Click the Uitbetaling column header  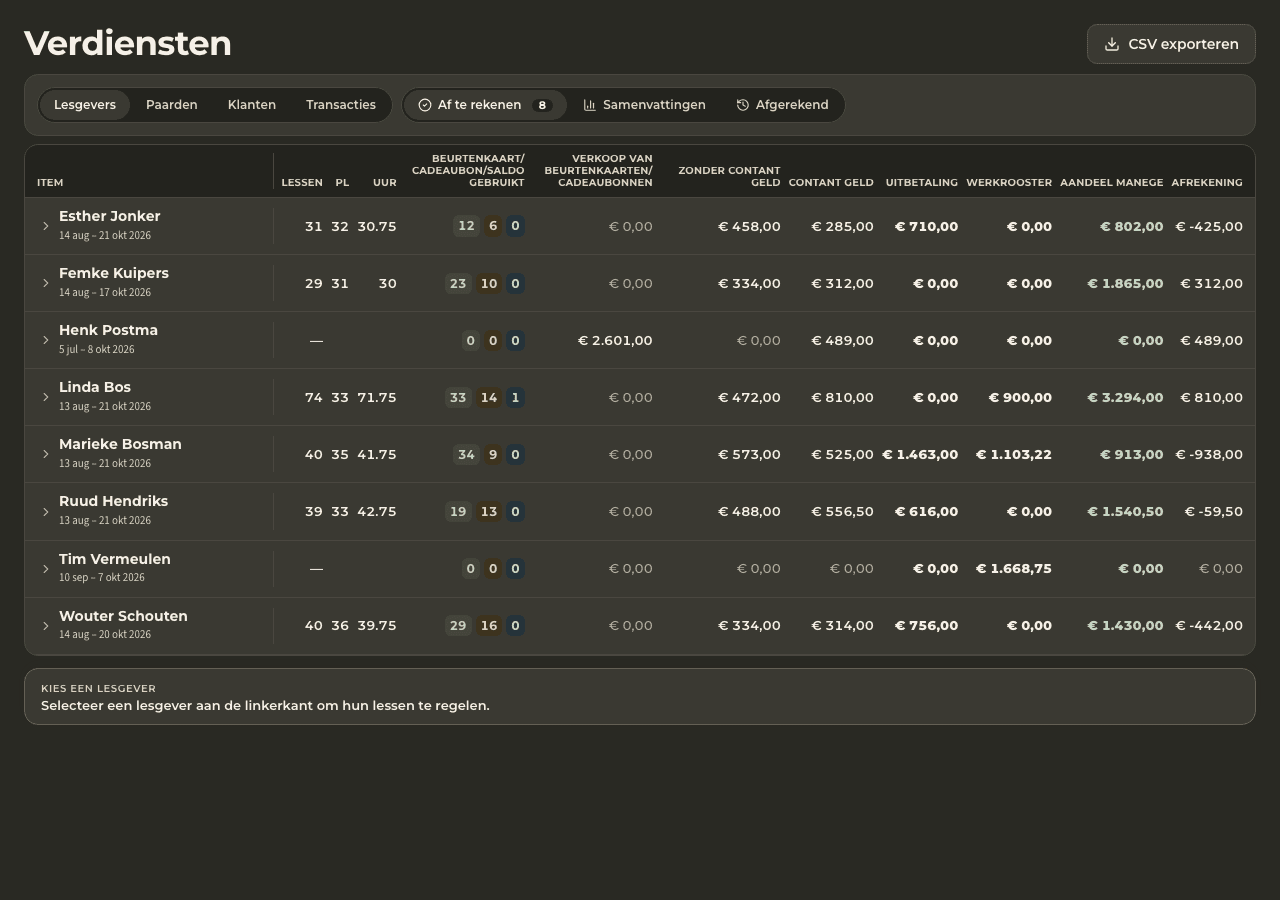tap(922, 183)
